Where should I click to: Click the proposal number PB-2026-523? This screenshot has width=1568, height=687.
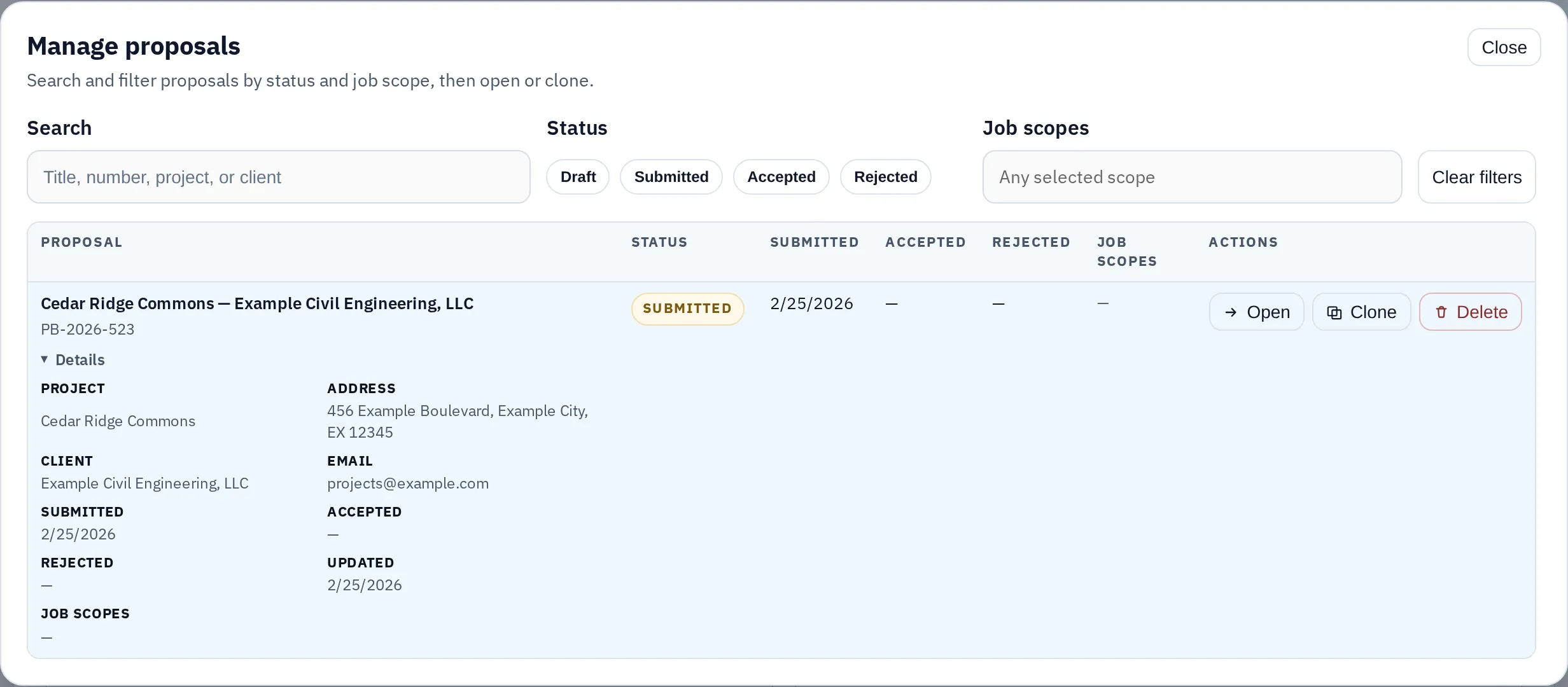(88, 329)
